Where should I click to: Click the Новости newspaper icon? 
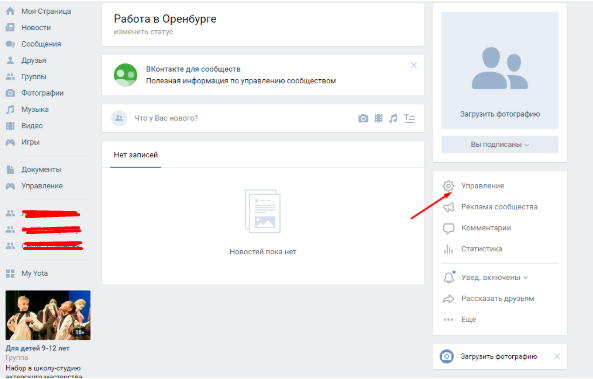10,27
